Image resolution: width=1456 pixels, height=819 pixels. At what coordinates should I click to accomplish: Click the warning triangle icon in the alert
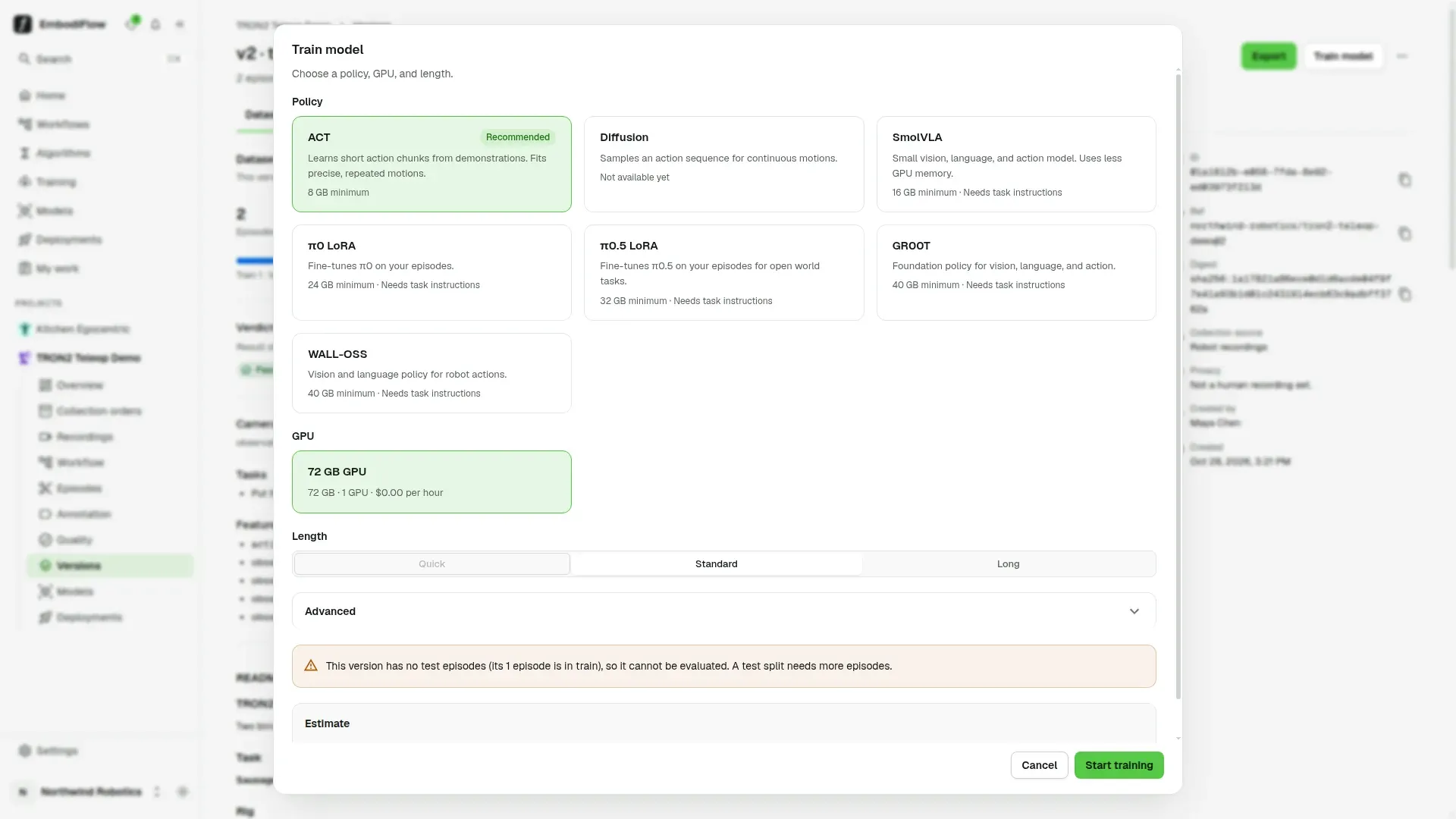point(311,666)
